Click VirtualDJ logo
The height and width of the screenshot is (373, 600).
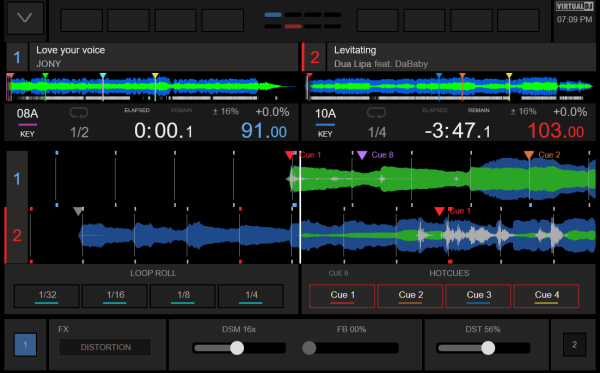574,7
